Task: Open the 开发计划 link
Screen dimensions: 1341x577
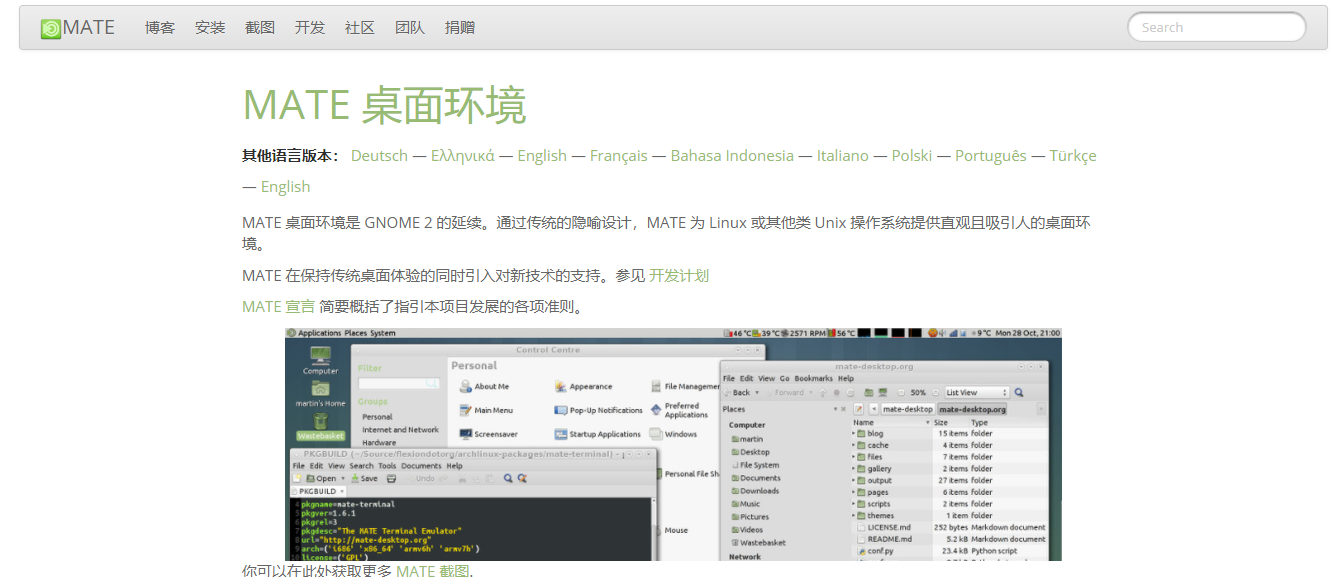Action: (679, 276)
